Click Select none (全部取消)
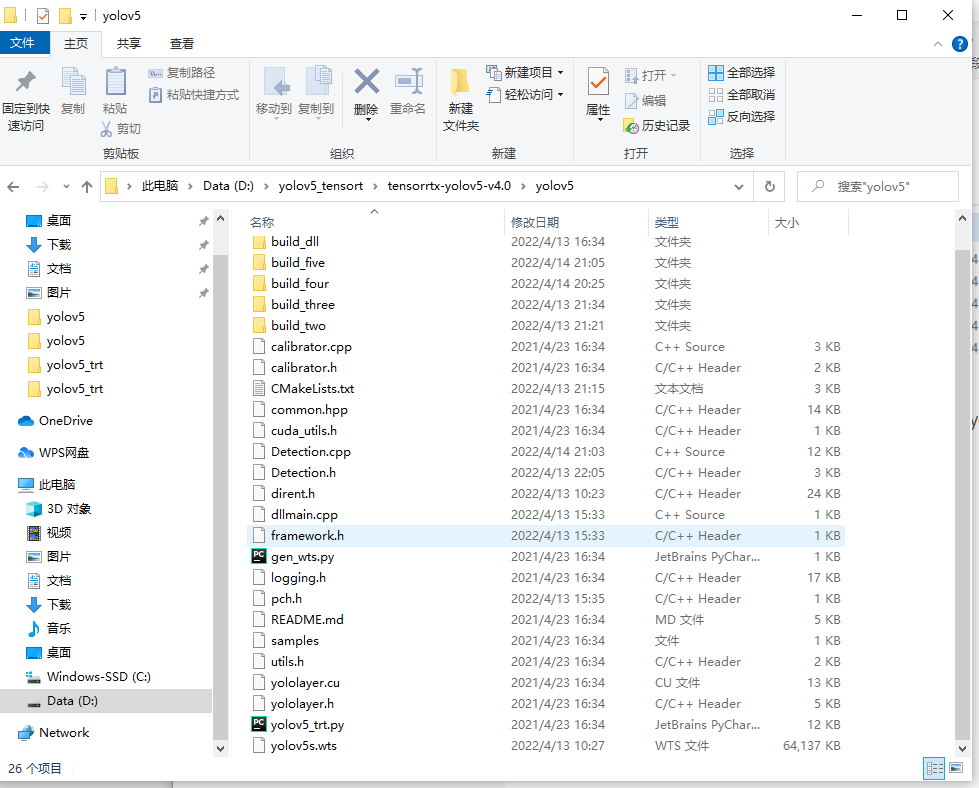This screenshot has width=979, height=788. (x=742, y=95)
